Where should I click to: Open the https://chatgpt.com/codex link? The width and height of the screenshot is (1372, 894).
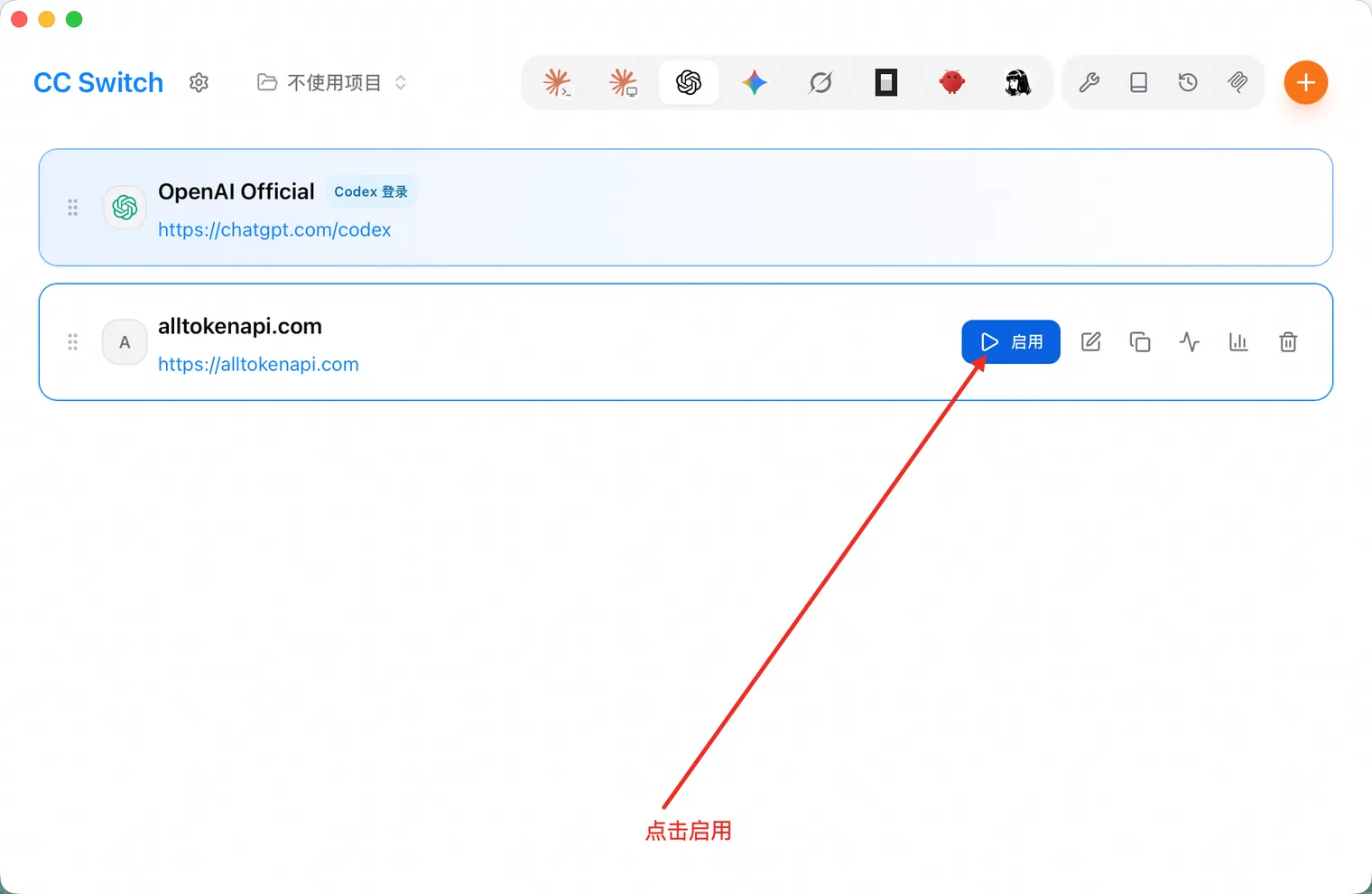pos(274,230)
